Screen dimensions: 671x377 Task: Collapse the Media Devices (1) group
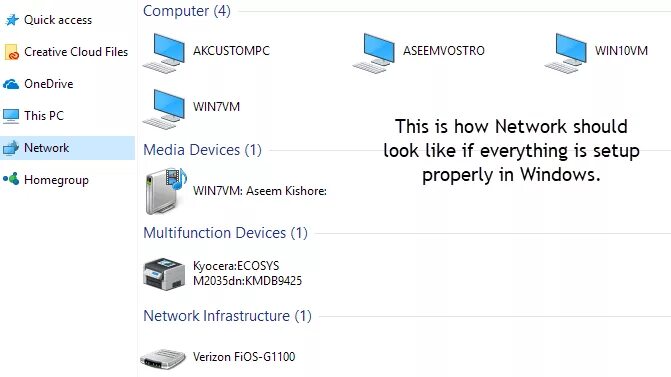[x=202, y=150]
